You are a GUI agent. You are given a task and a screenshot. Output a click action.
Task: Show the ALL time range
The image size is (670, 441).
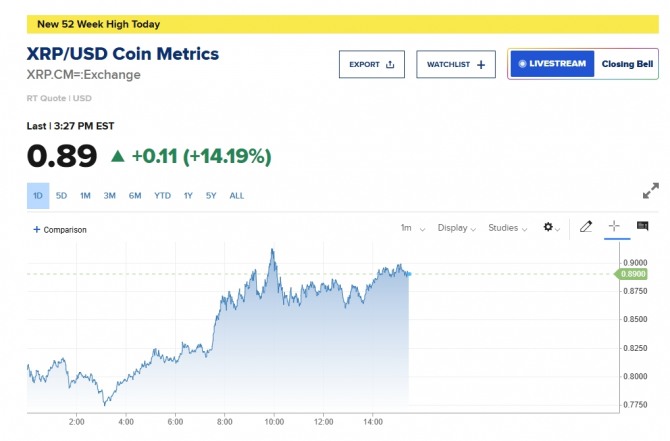237,196
